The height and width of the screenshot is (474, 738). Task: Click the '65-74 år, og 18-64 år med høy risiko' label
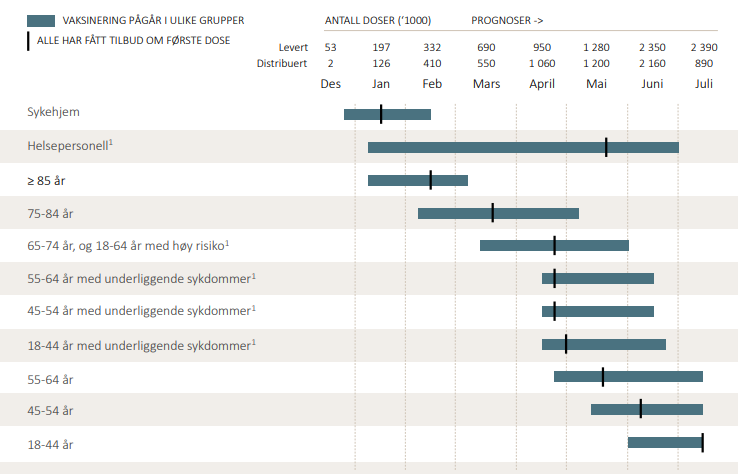click(128, 245)
